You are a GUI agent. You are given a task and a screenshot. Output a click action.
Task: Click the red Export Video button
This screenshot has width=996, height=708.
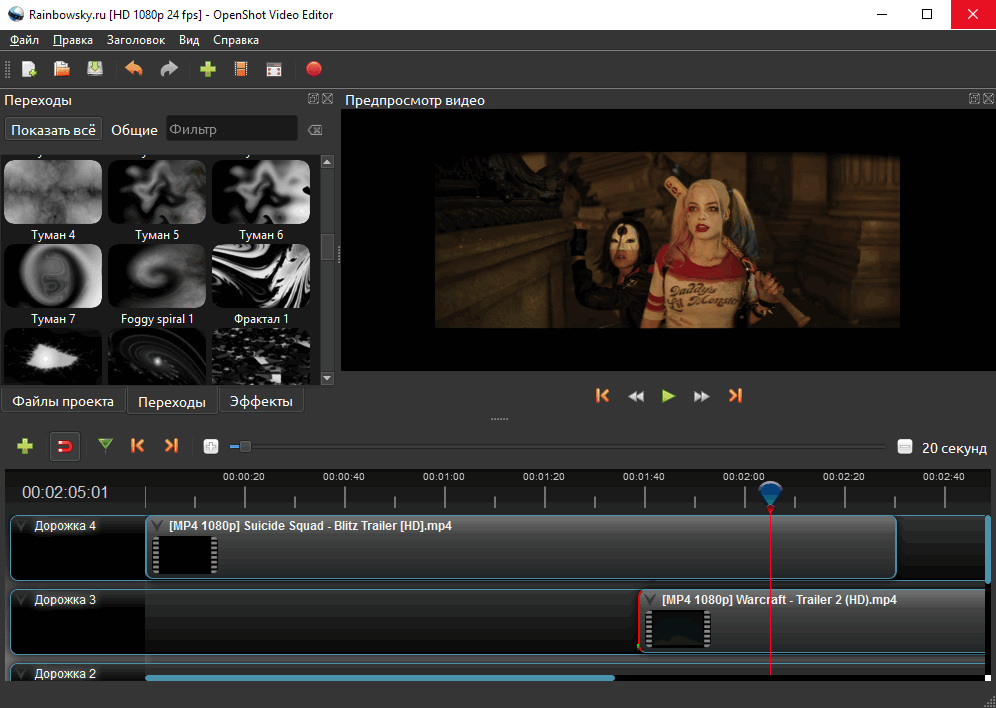click(x=314, y=69)
